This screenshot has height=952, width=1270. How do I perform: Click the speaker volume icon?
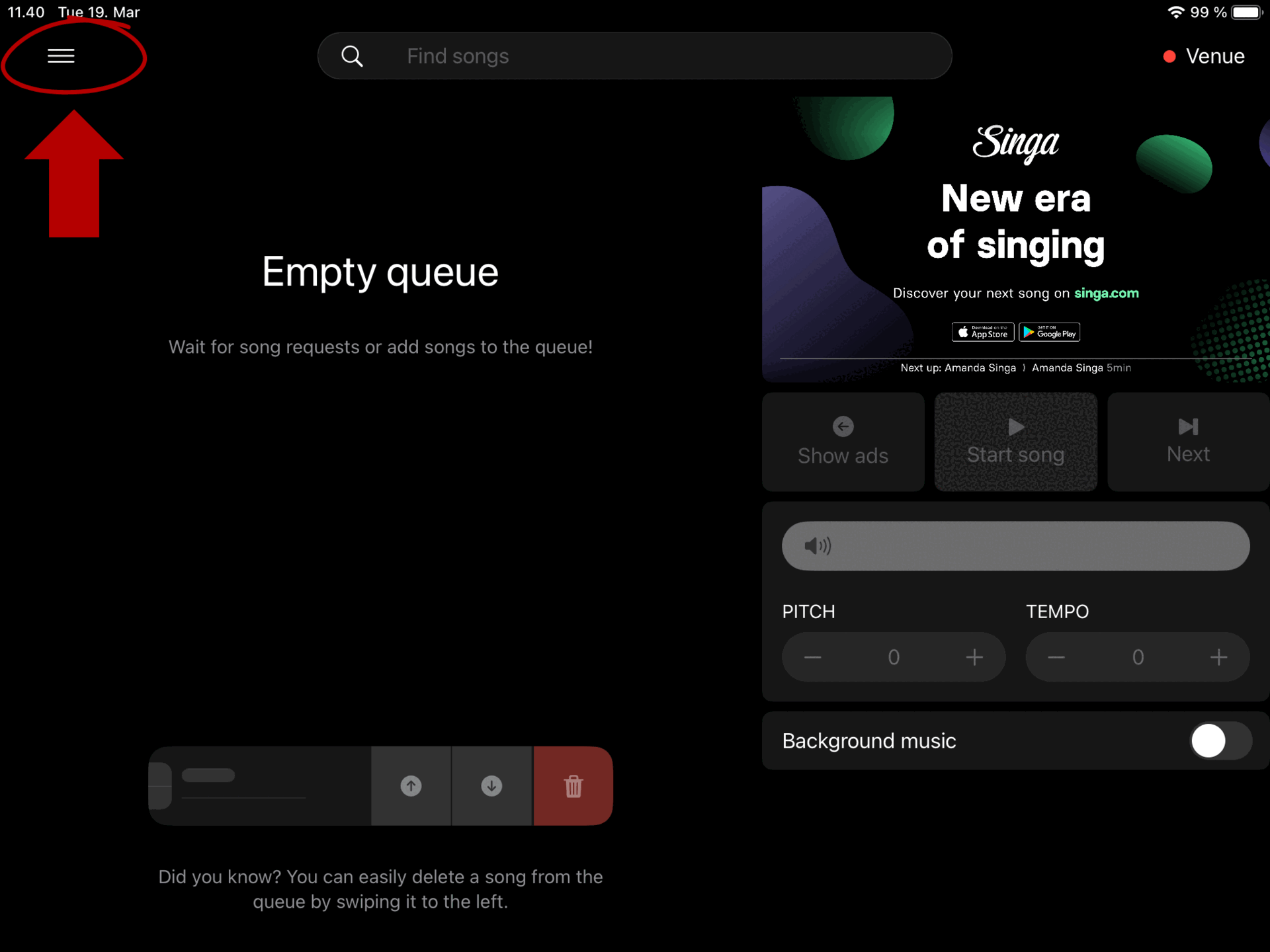pos(817,546)
